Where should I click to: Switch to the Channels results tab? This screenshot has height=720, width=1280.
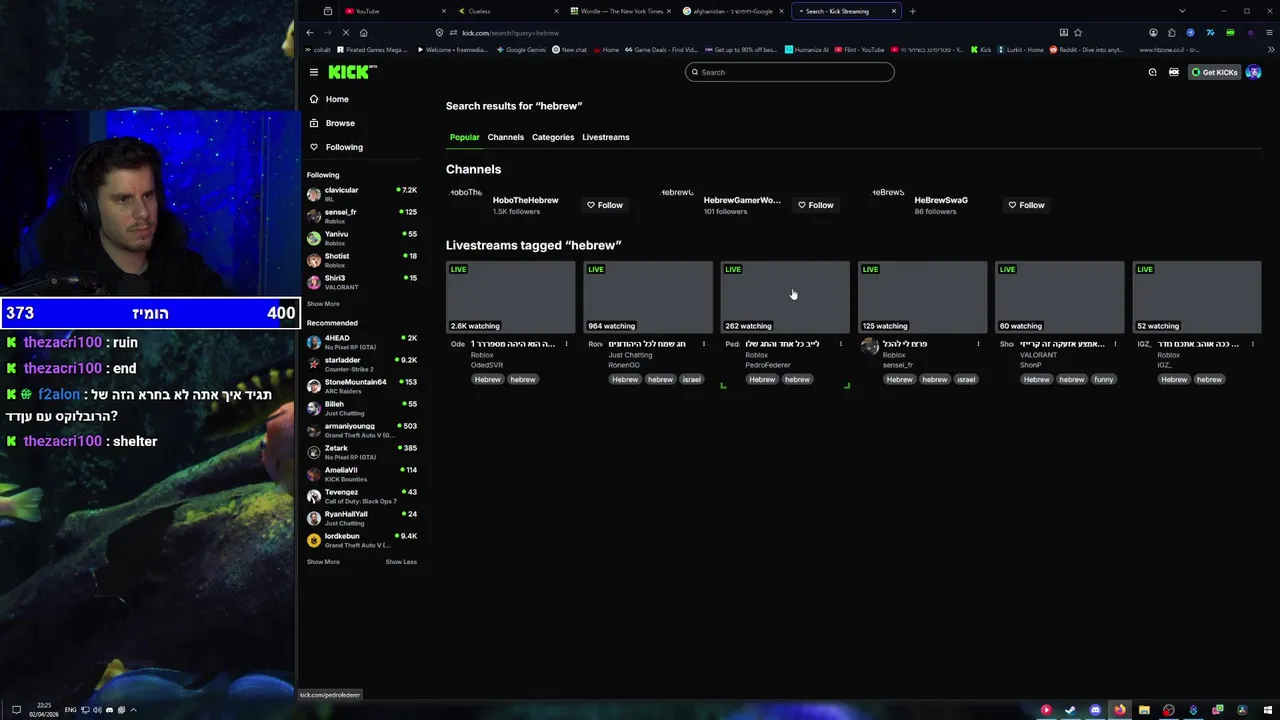[x=506, y=137]
